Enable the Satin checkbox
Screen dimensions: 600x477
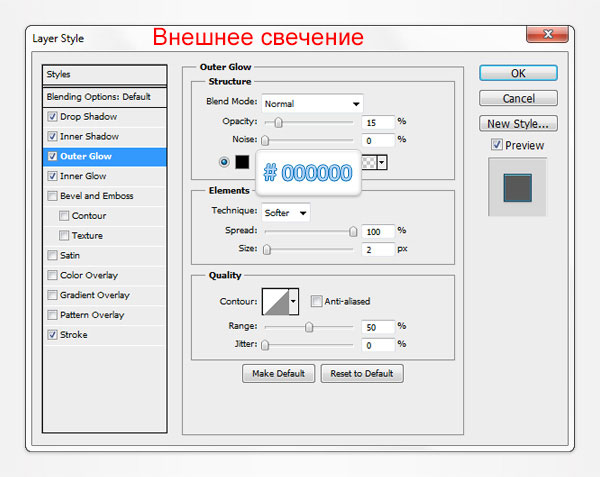point(52,255)
